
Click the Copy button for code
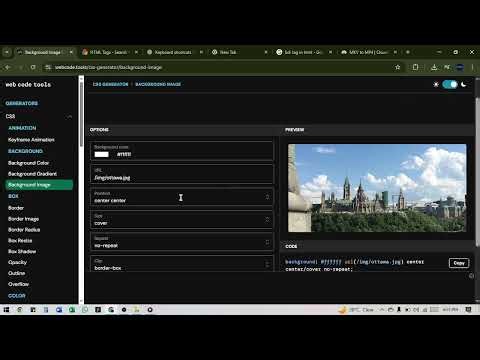click(x=459, y=263)
